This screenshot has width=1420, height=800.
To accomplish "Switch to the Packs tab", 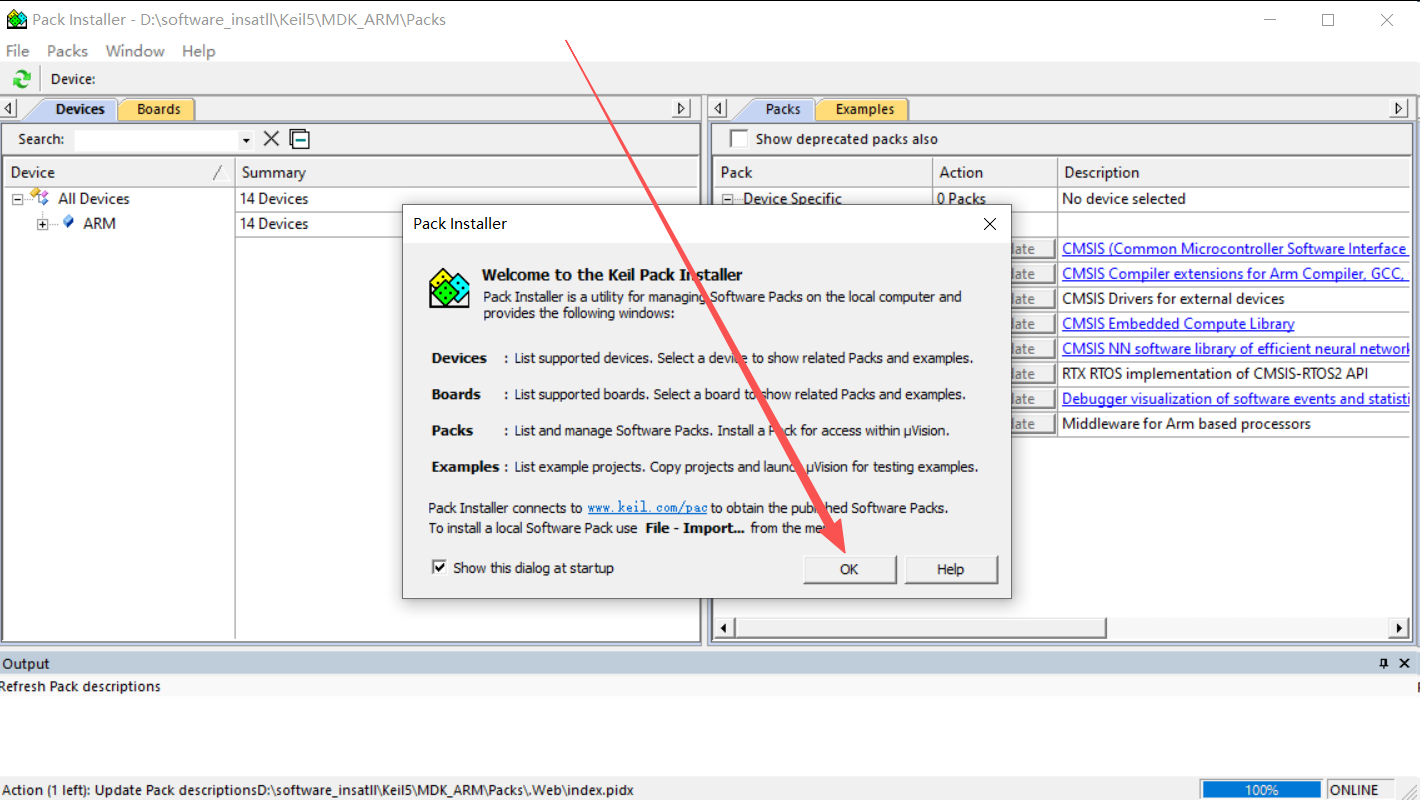I will coord(783,109).
